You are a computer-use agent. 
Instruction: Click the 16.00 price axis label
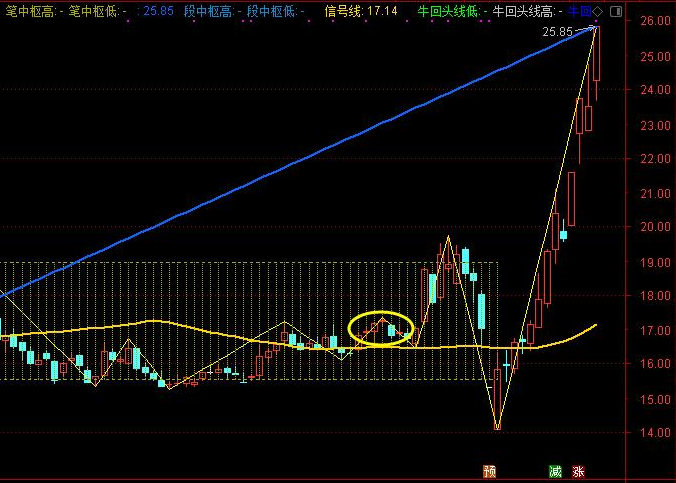click(655, 363)
